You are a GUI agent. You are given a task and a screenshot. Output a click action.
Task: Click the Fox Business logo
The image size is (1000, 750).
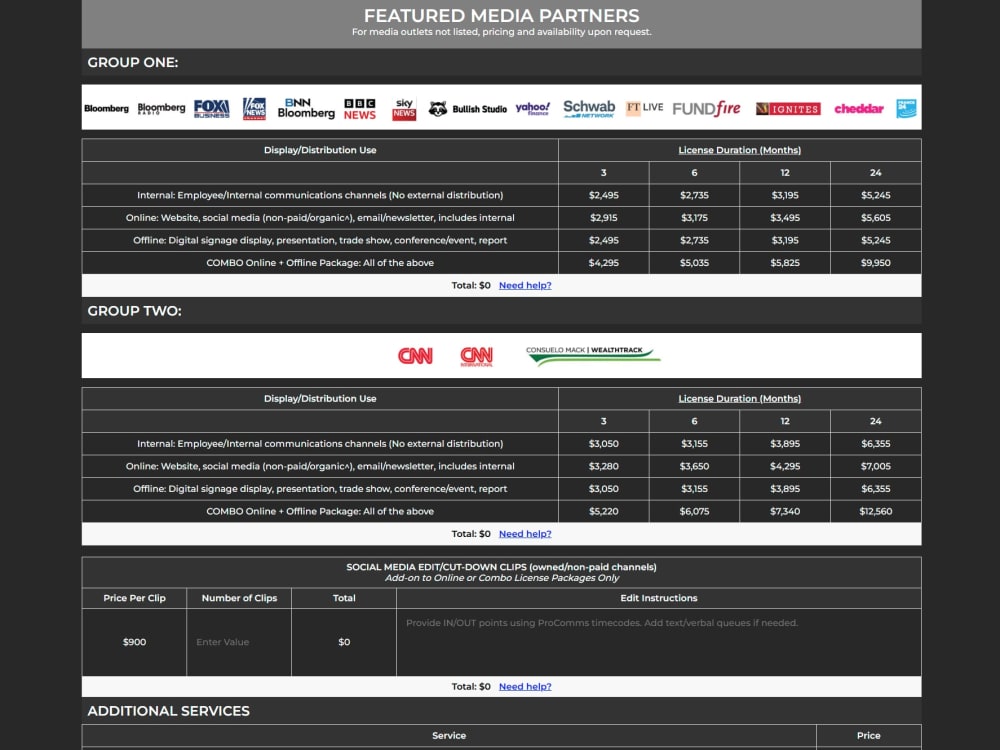tap(212, 108)
